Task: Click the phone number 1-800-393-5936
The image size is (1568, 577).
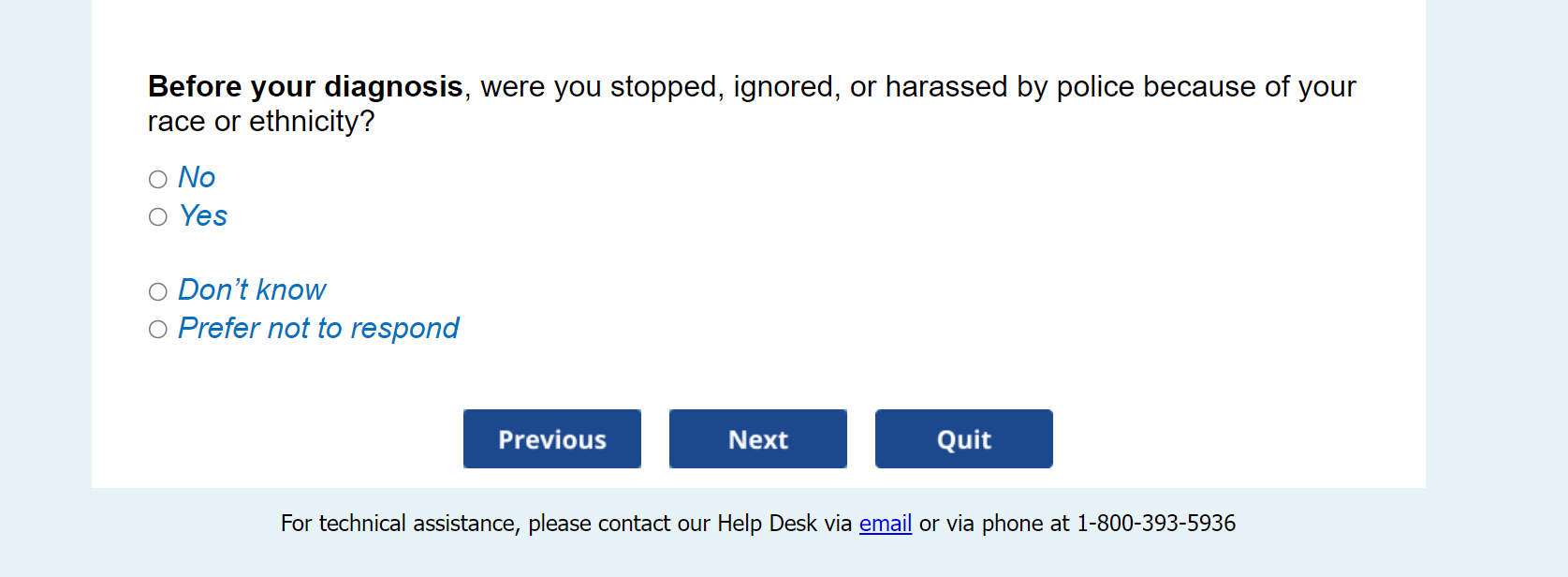Action: (1156, 524)
